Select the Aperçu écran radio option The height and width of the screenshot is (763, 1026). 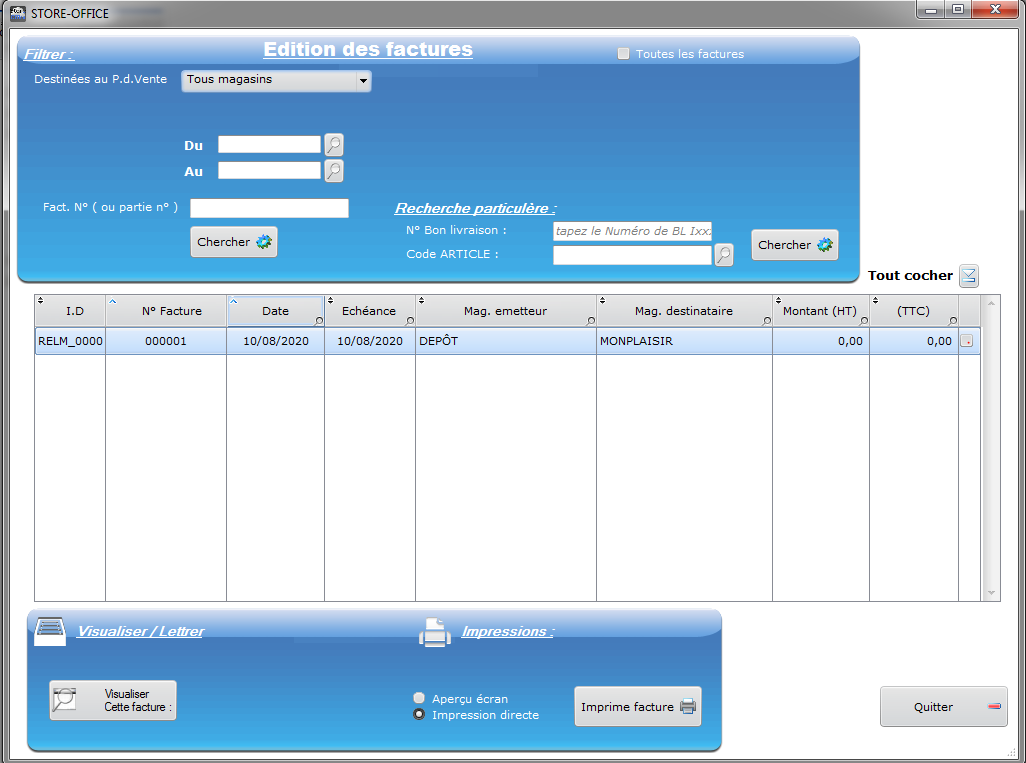[x=420, y=698]
